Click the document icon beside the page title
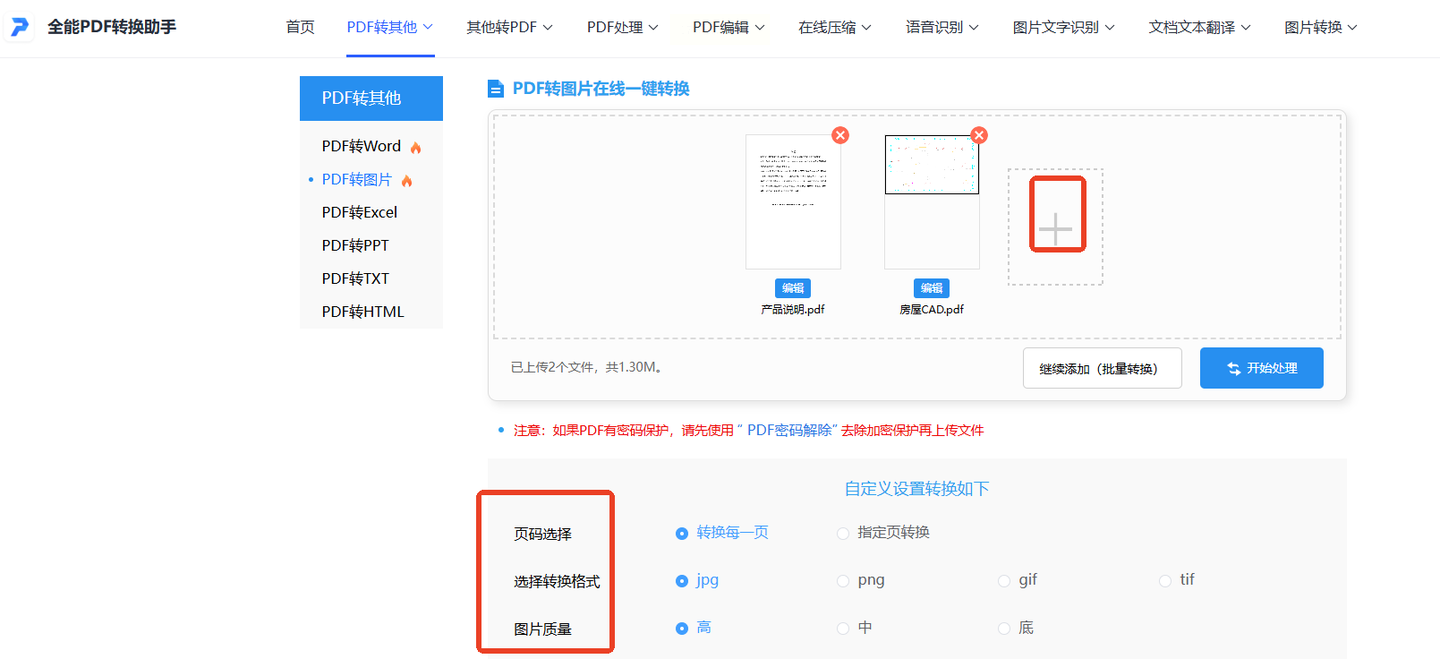Screen dimensions: 1440x659 [495, 89]
